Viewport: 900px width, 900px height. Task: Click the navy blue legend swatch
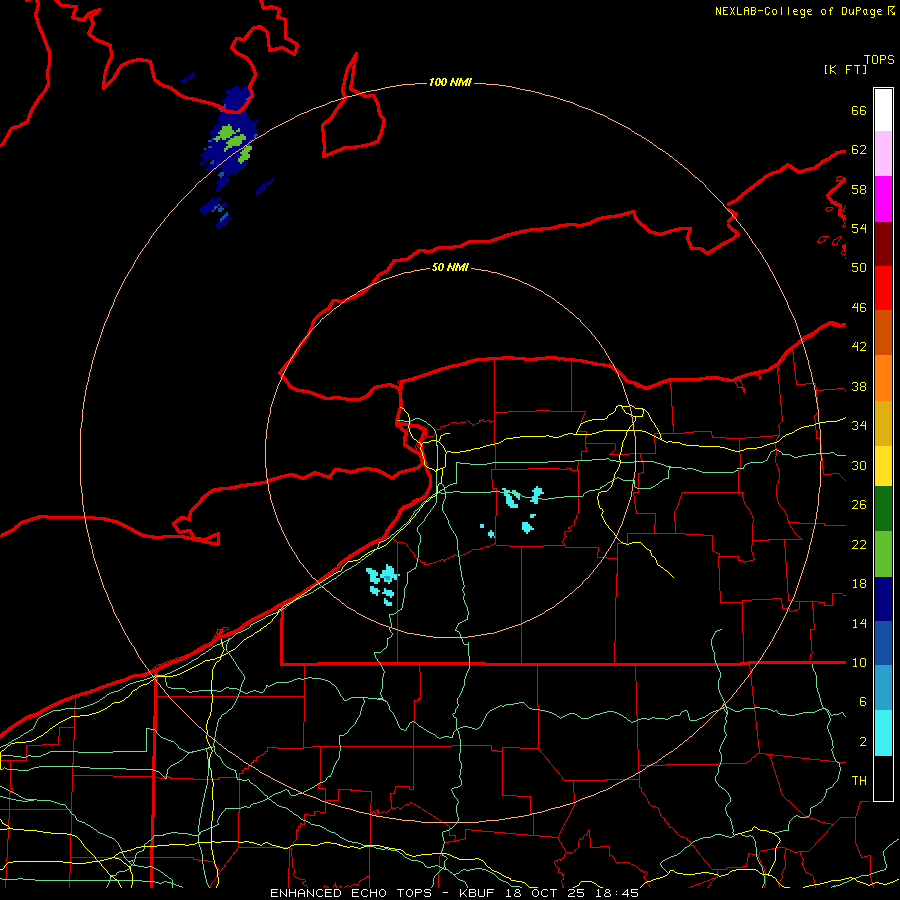pos(883,599)
